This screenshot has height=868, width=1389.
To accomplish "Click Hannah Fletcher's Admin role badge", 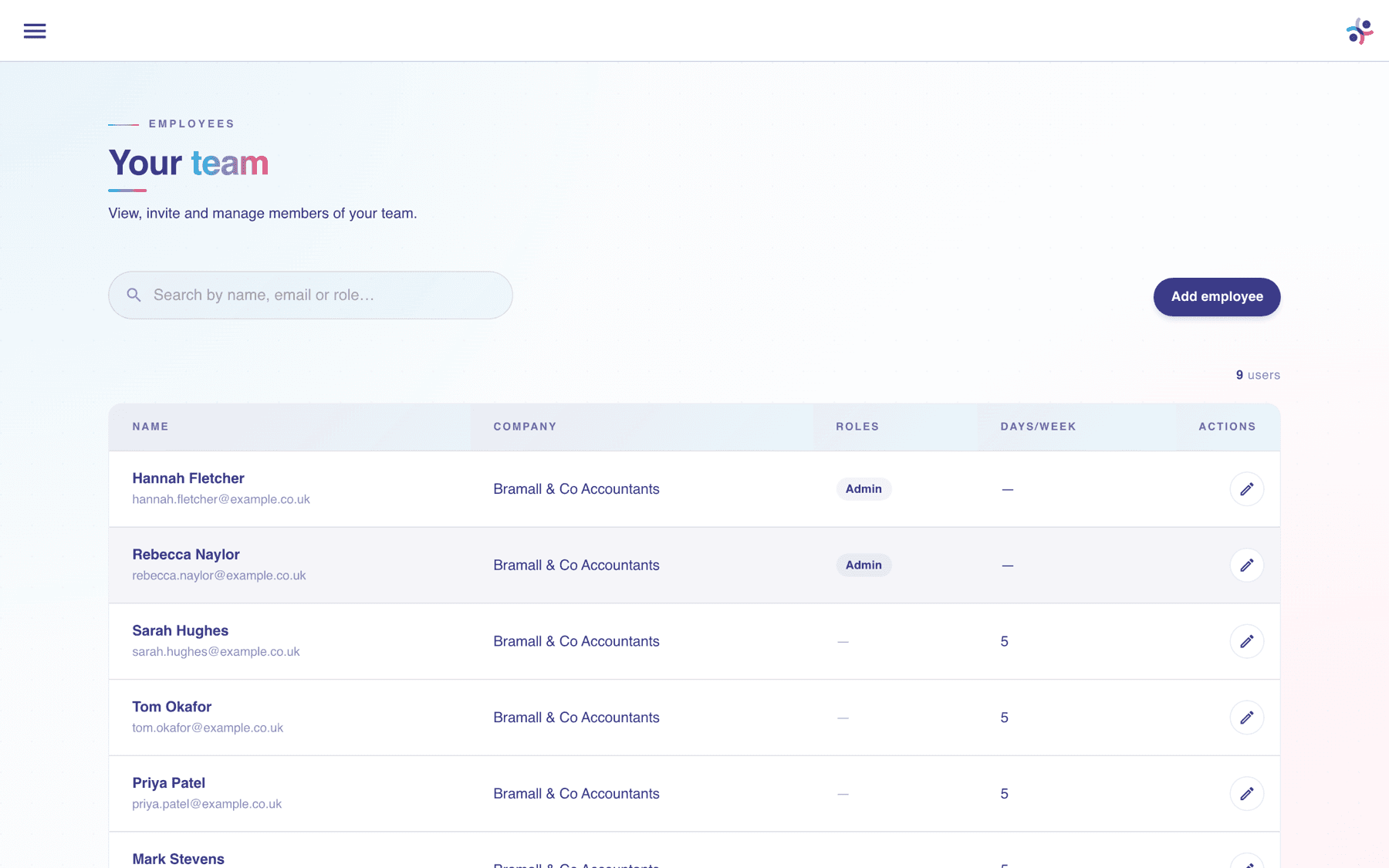I will point(863,489).
